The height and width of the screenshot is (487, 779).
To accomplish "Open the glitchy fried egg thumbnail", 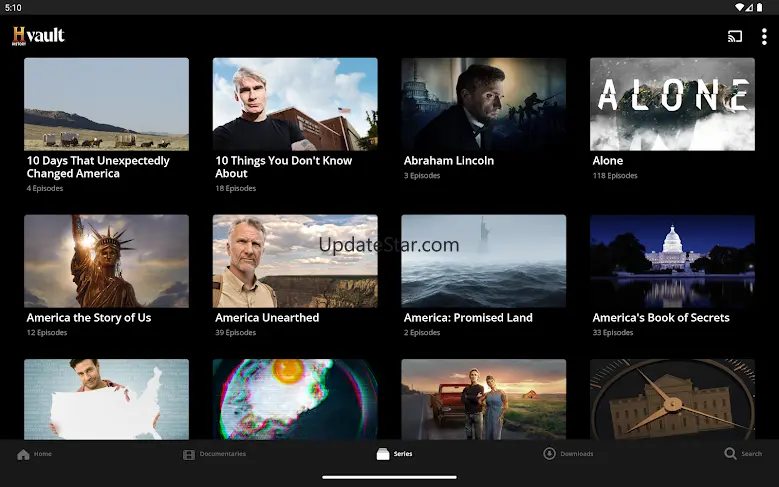I will [x=295, y=400].
